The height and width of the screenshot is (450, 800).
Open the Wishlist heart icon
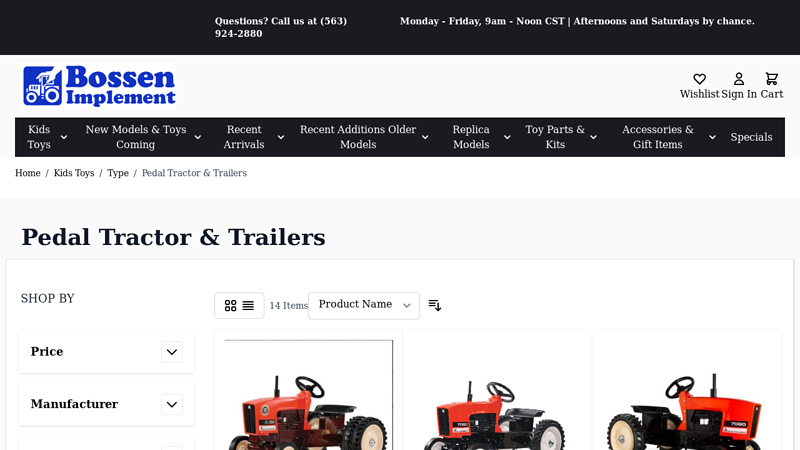699,79
